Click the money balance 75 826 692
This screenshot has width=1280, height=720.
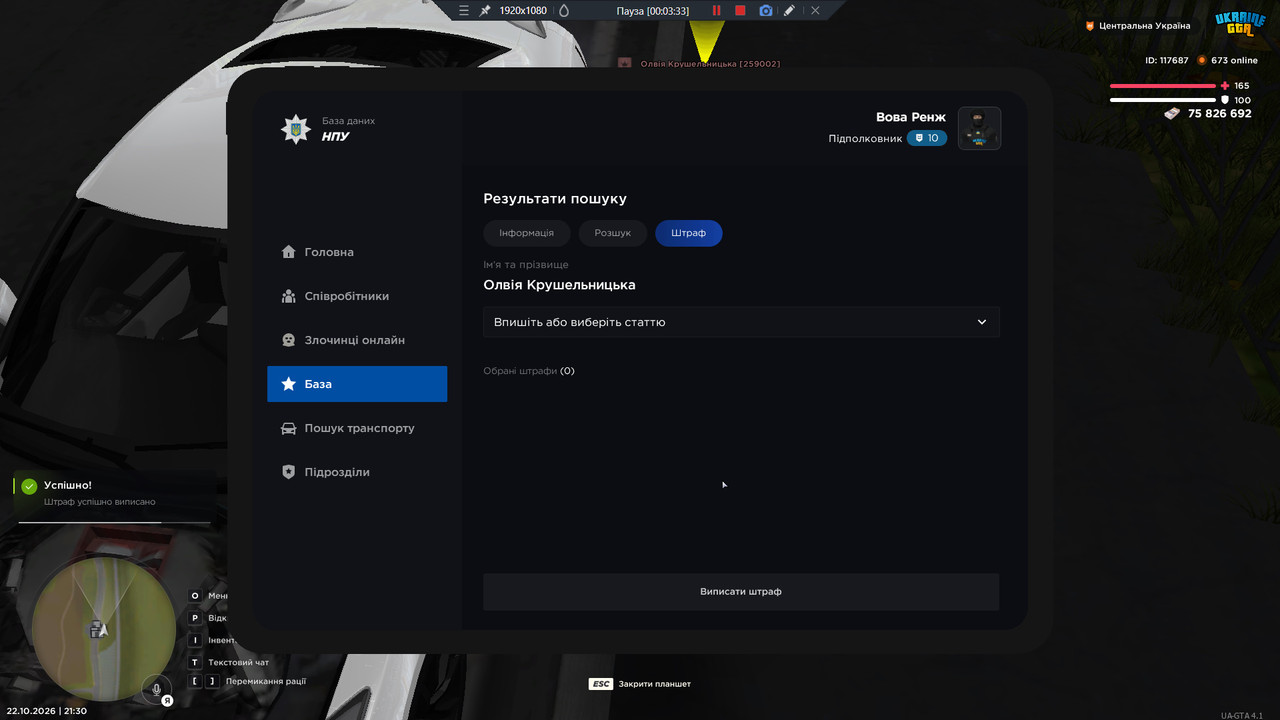click(x=1219, y=114)
